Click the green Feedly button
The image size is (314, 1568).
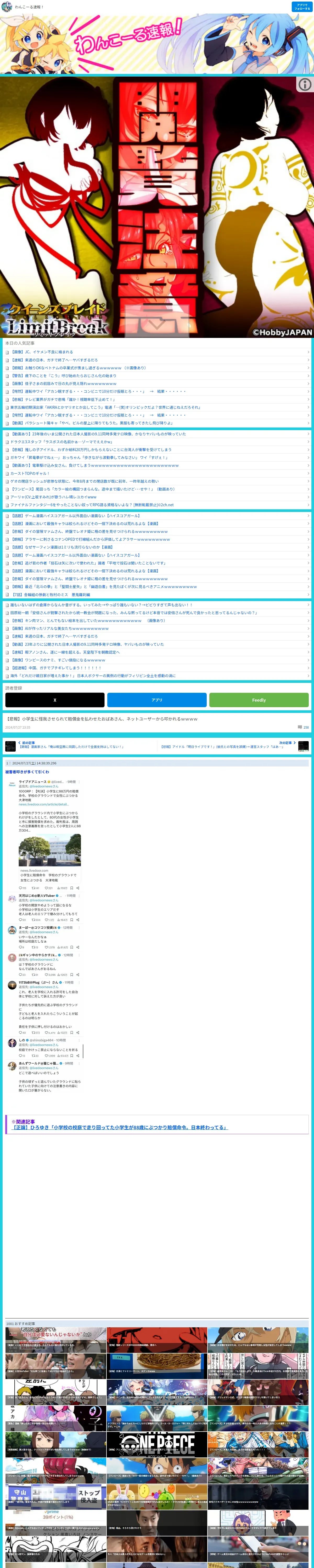259,700
